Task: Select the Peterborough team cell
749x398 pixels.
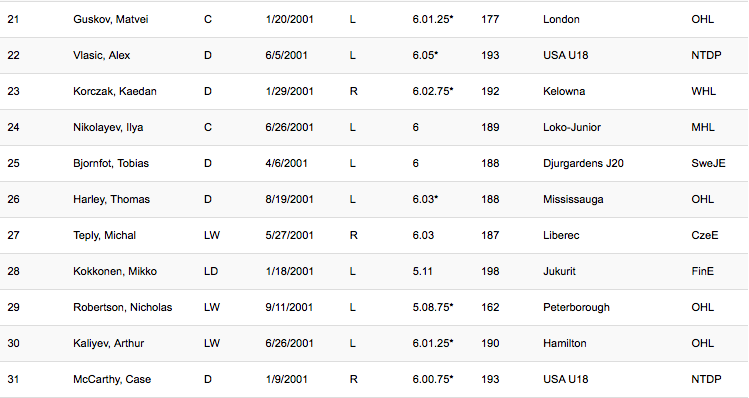Action: (x=576, y=307)
